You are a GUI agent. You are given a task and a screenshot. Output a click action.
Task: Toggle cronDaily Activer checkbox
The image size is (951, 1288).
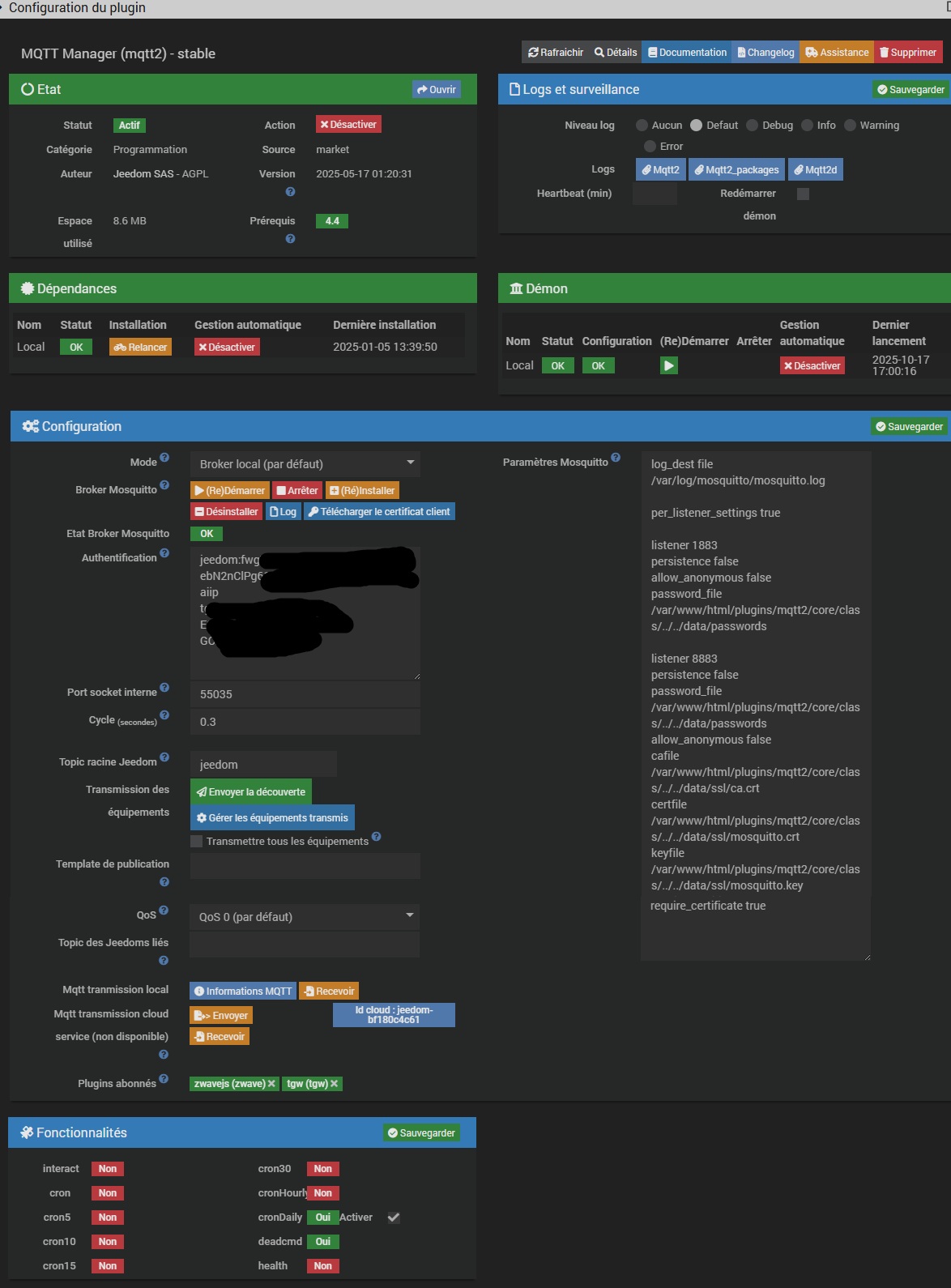pyautogui.click(x=394, y=1218)
